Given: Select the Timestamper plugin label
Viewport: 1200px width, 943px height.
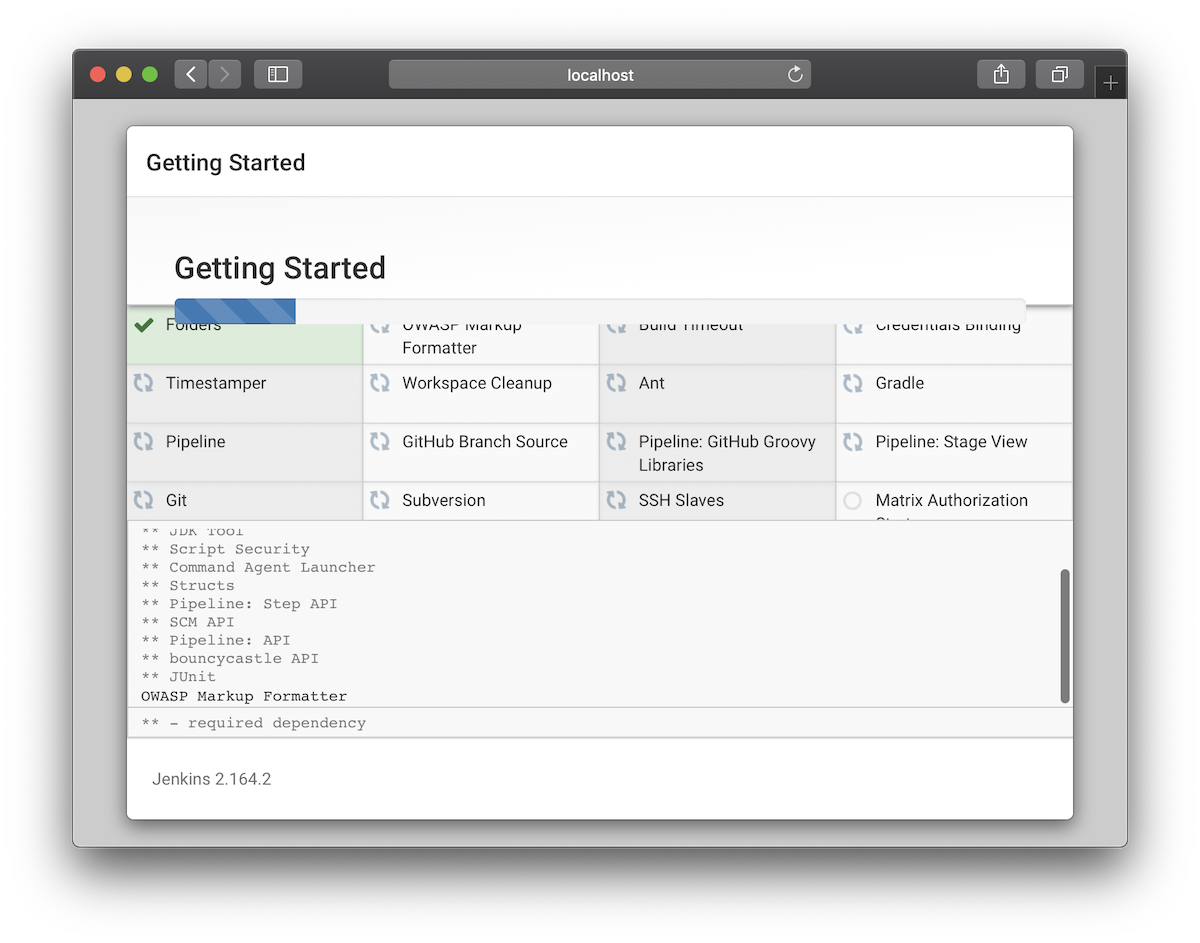Looking at the screenshot, I should point(216,383).
